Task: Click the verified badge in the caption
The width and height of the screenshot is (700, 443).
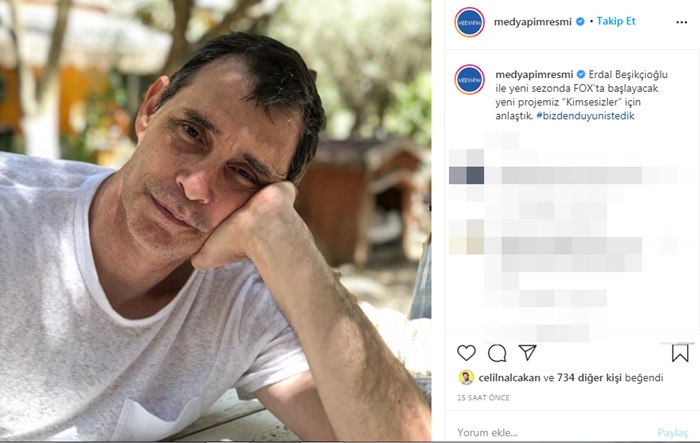Action: [x=581, y=74]
